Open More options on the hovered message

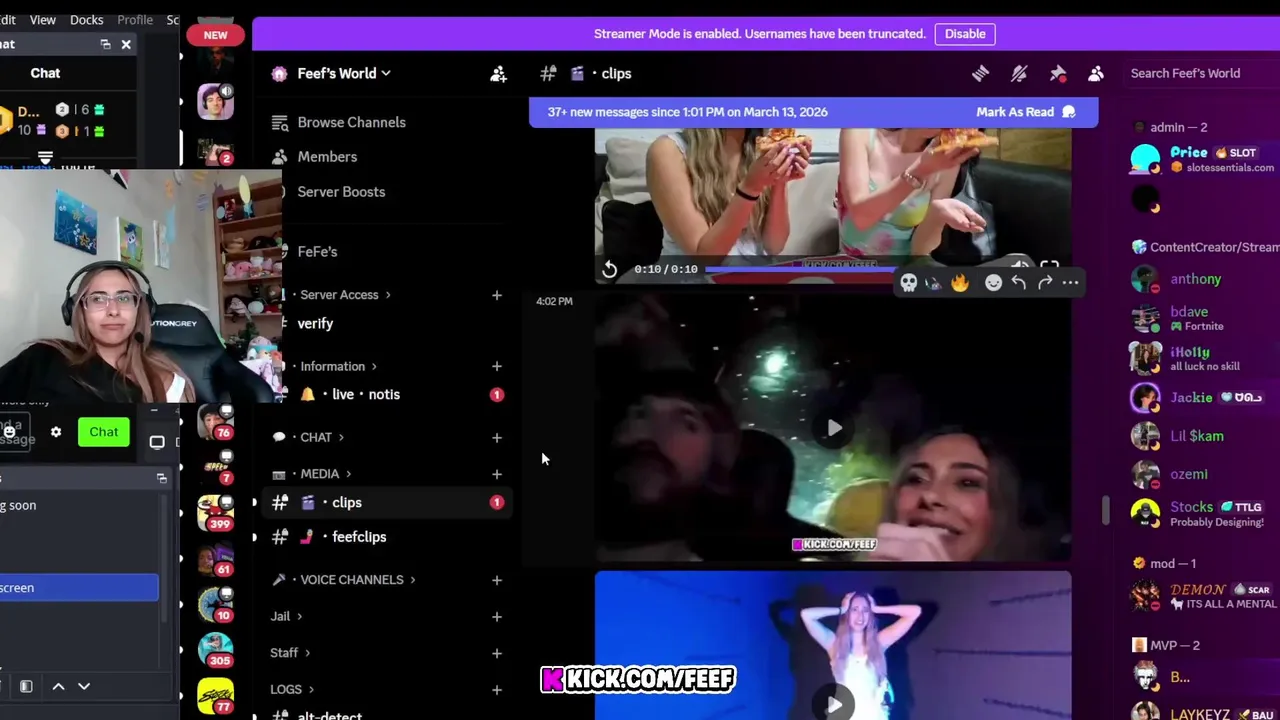pos(1070,283)
